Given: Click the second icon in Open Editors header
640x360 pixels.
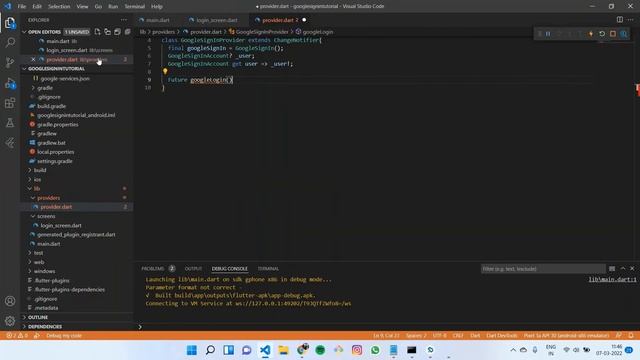Looking at the screenshot, I should [107, 32].
